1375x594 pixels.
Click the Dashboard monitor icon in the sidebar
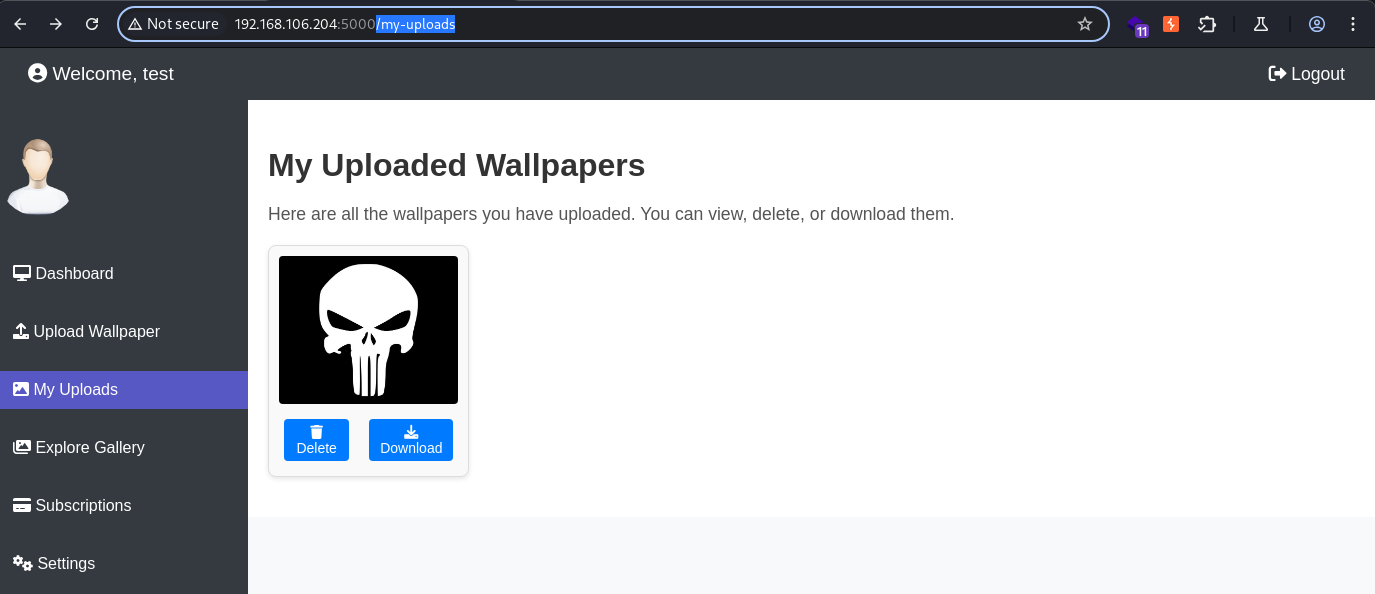22,273
